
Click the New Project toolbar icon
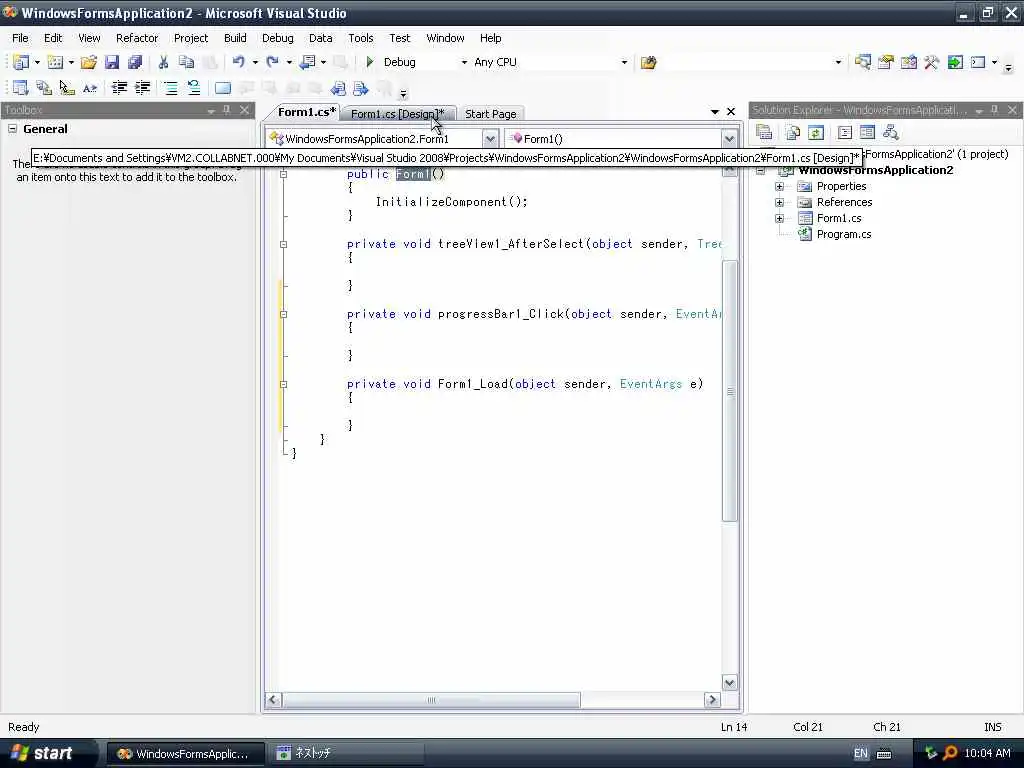pyautogui.click(x=21, y=62)
